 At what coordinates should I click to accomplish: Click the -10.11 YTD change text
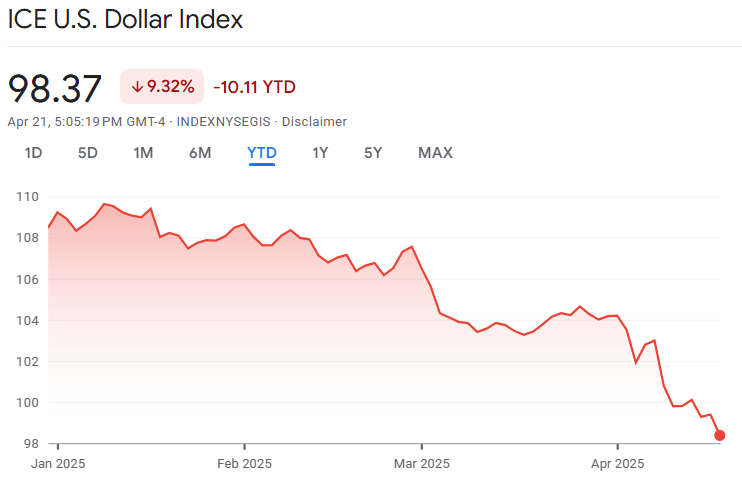[x=254, y=87]
